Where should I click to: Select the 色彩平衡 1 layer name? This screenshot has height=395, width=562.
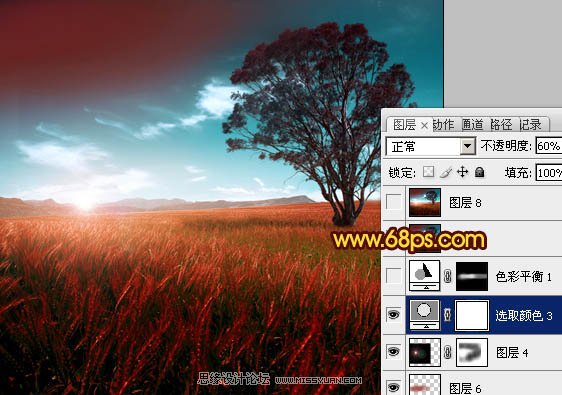pyautogui.click(x=523, y=277)
